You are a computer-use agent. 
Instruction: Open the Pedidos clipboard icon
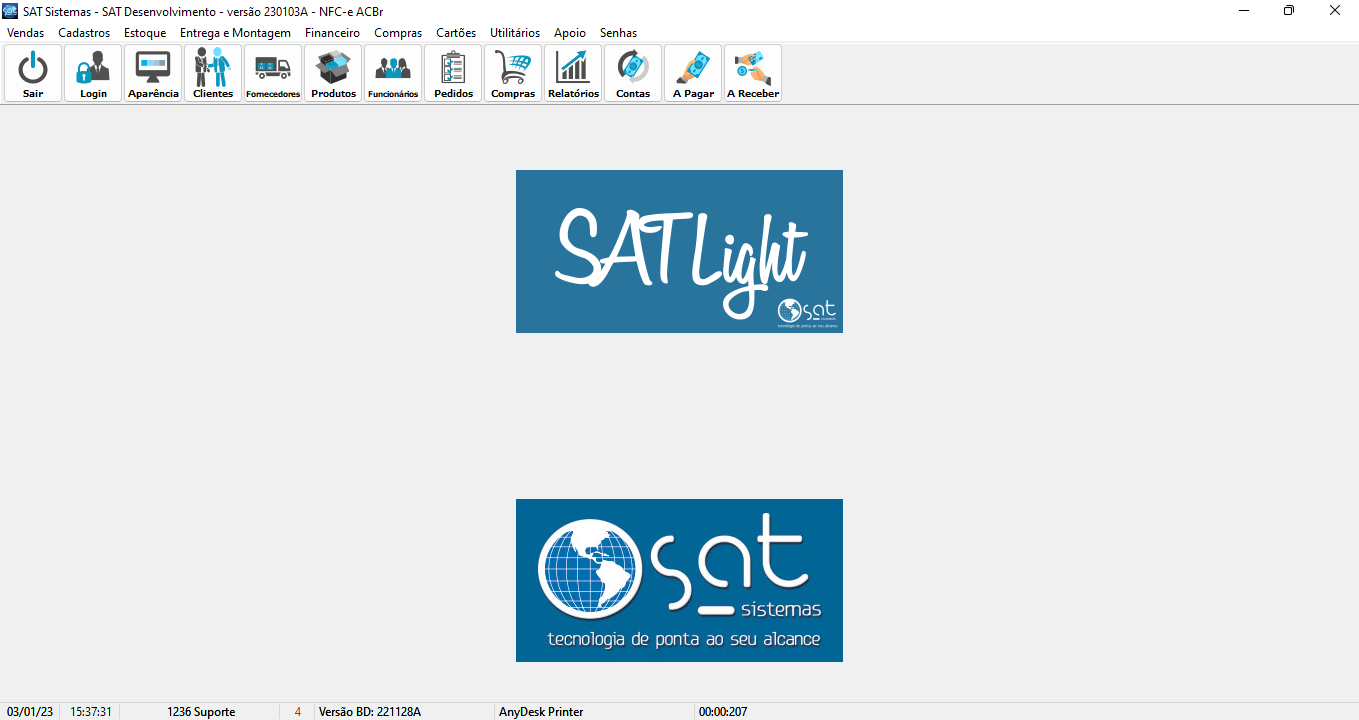(453, 72)
